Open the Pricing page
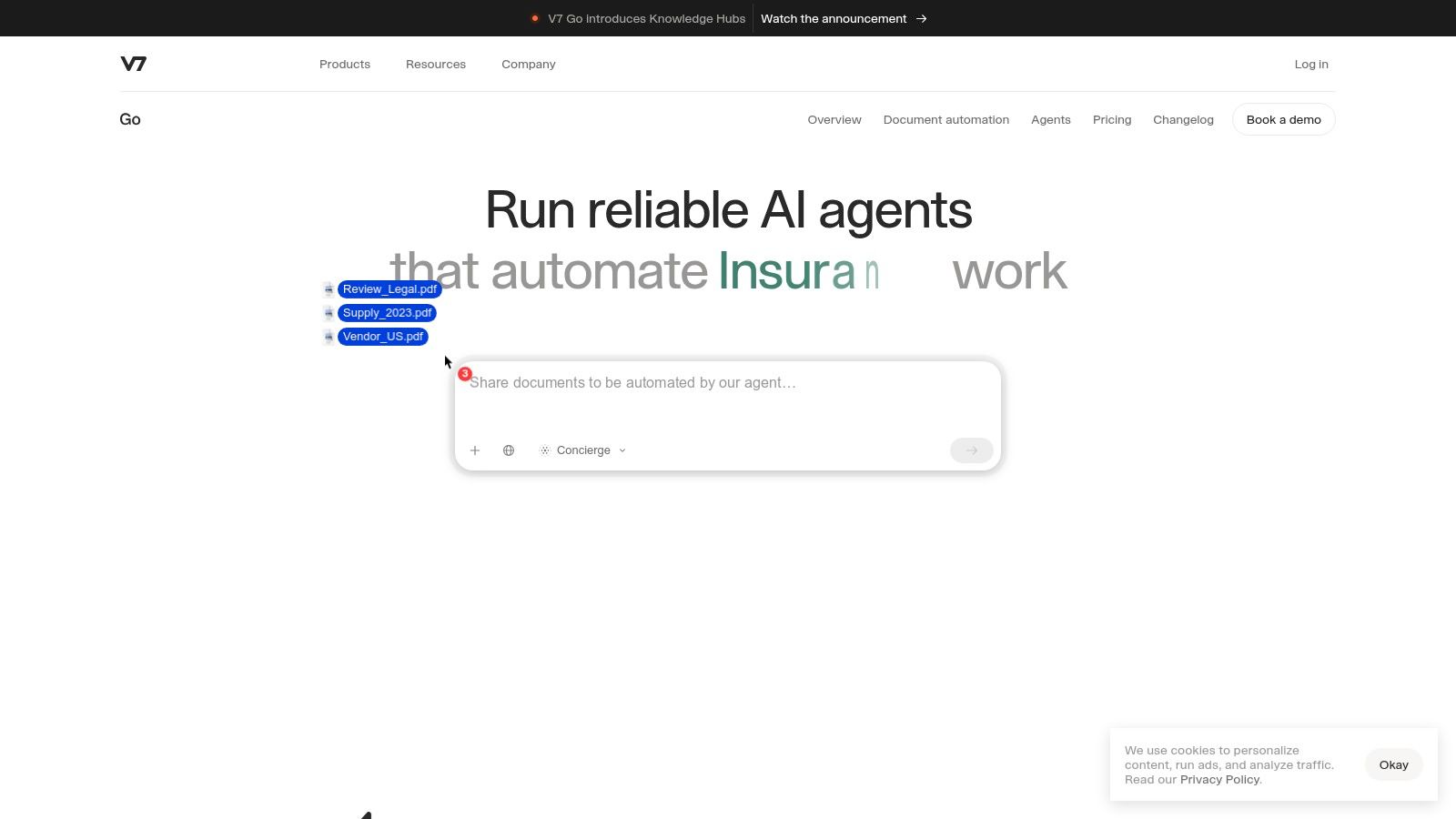The width and height of the screenshot is (1456, 819). click(x=1112, y=120)
